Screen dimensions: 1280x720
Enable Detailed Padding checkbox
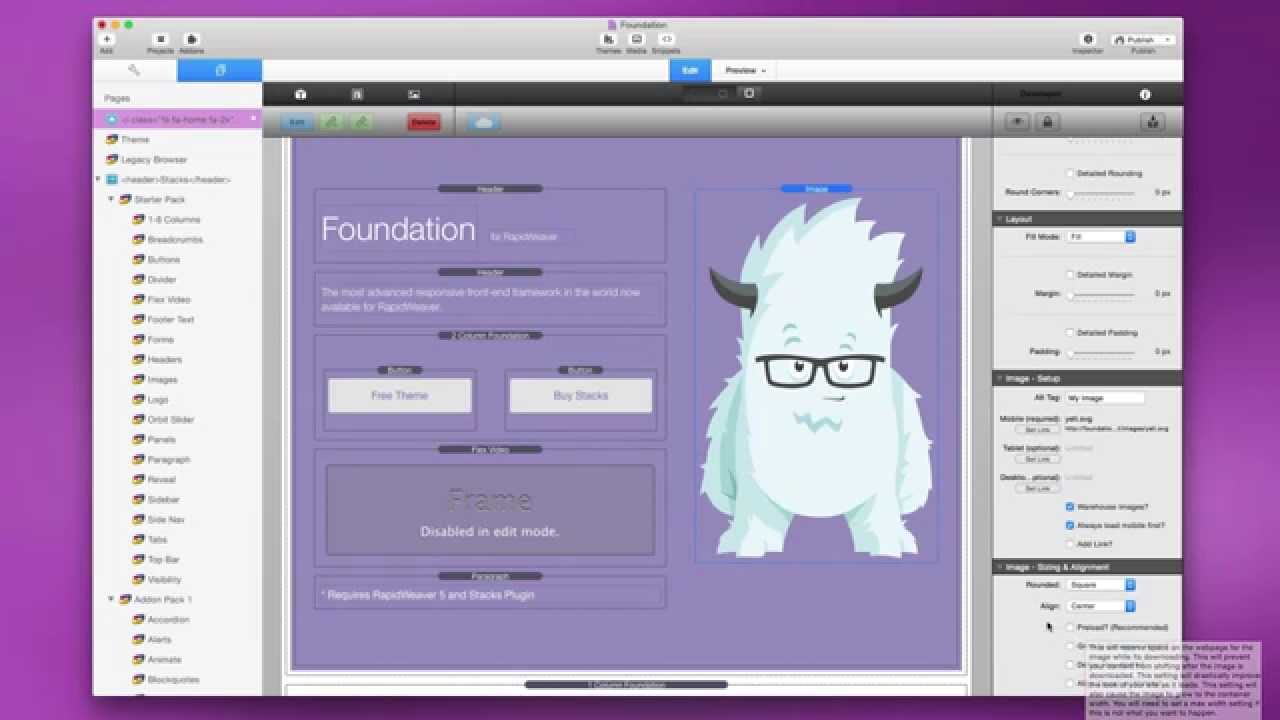[x=1070, y=332]
